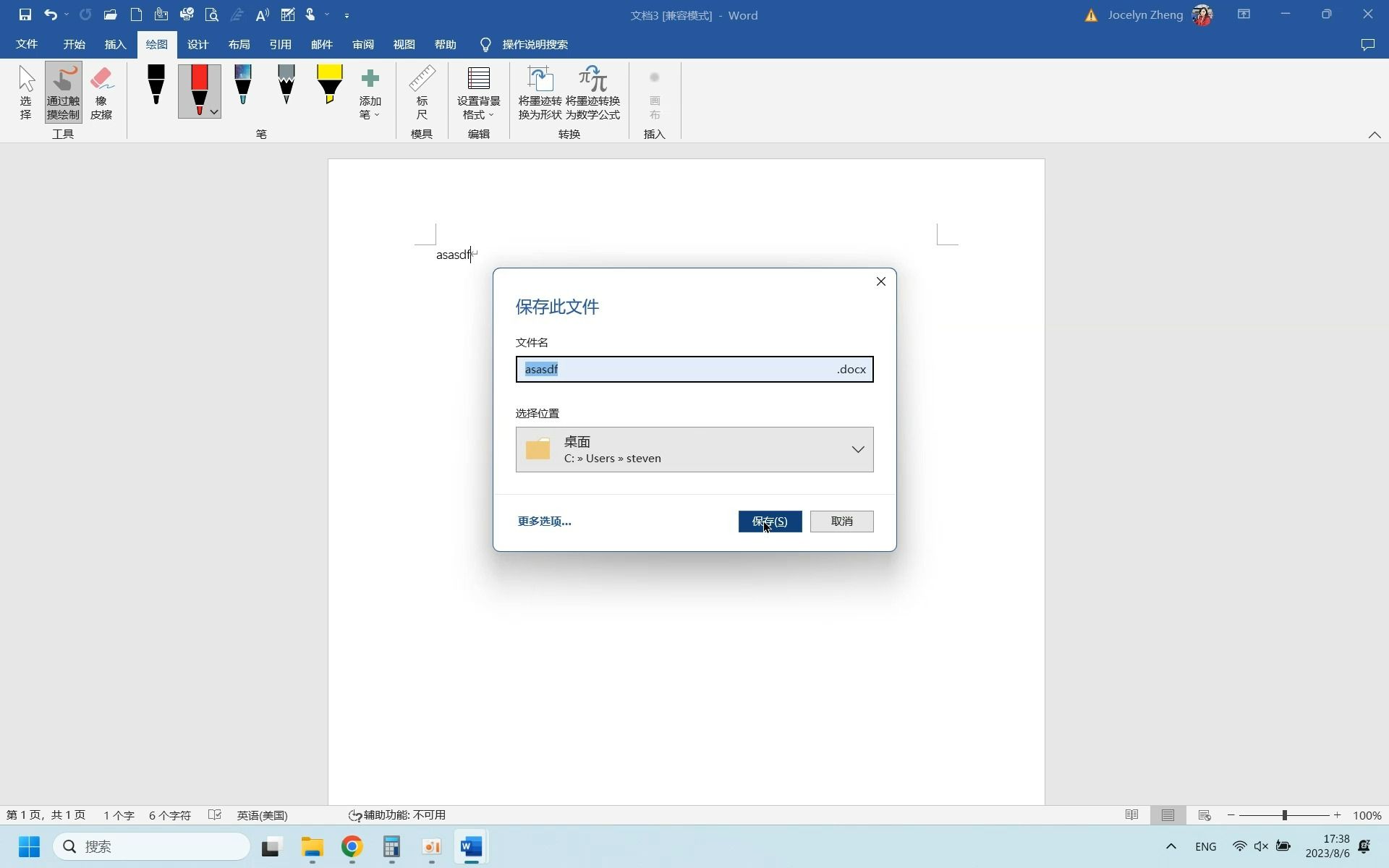Click the Save icon in Quick Access
Viewport: 1389px width, 868px height.
[25, 14]
